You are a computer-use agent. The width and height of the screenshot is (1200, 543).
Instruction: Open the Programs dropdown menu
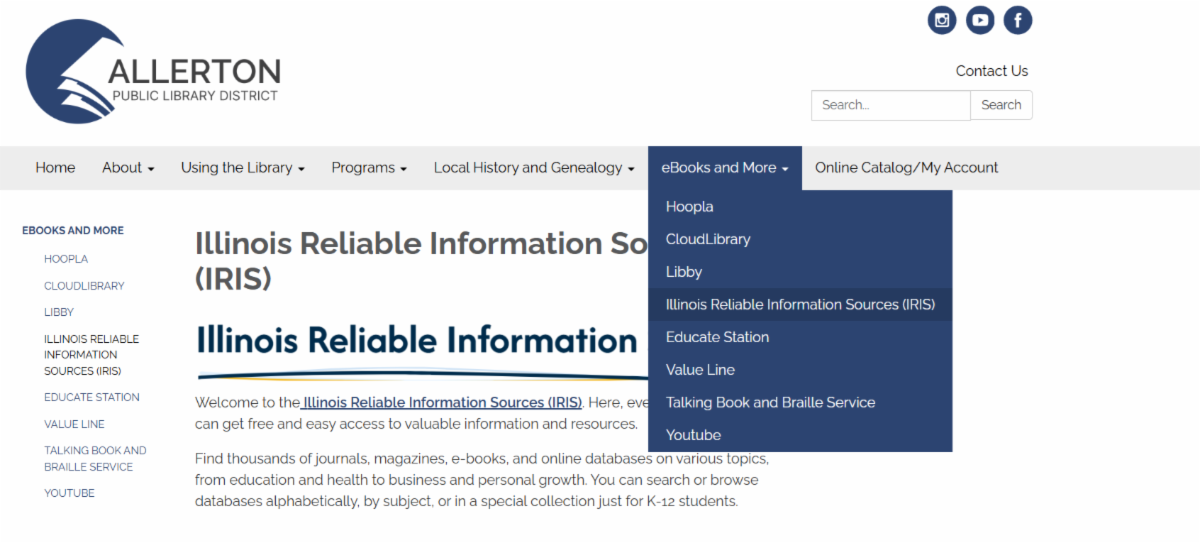369,168
